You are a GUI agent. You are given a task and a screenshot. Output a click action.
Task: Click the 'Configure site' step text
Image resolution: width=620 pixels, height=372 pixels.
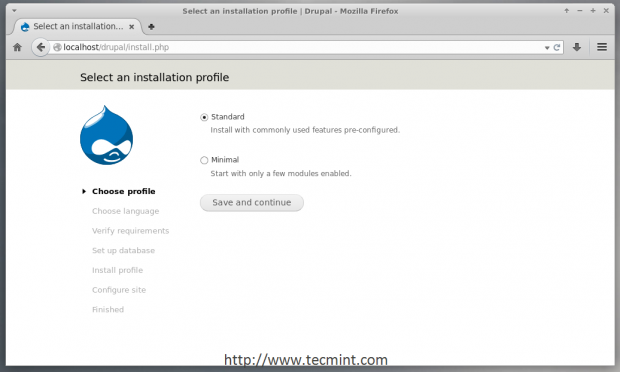pyautogui.click(x=119, y=290)
